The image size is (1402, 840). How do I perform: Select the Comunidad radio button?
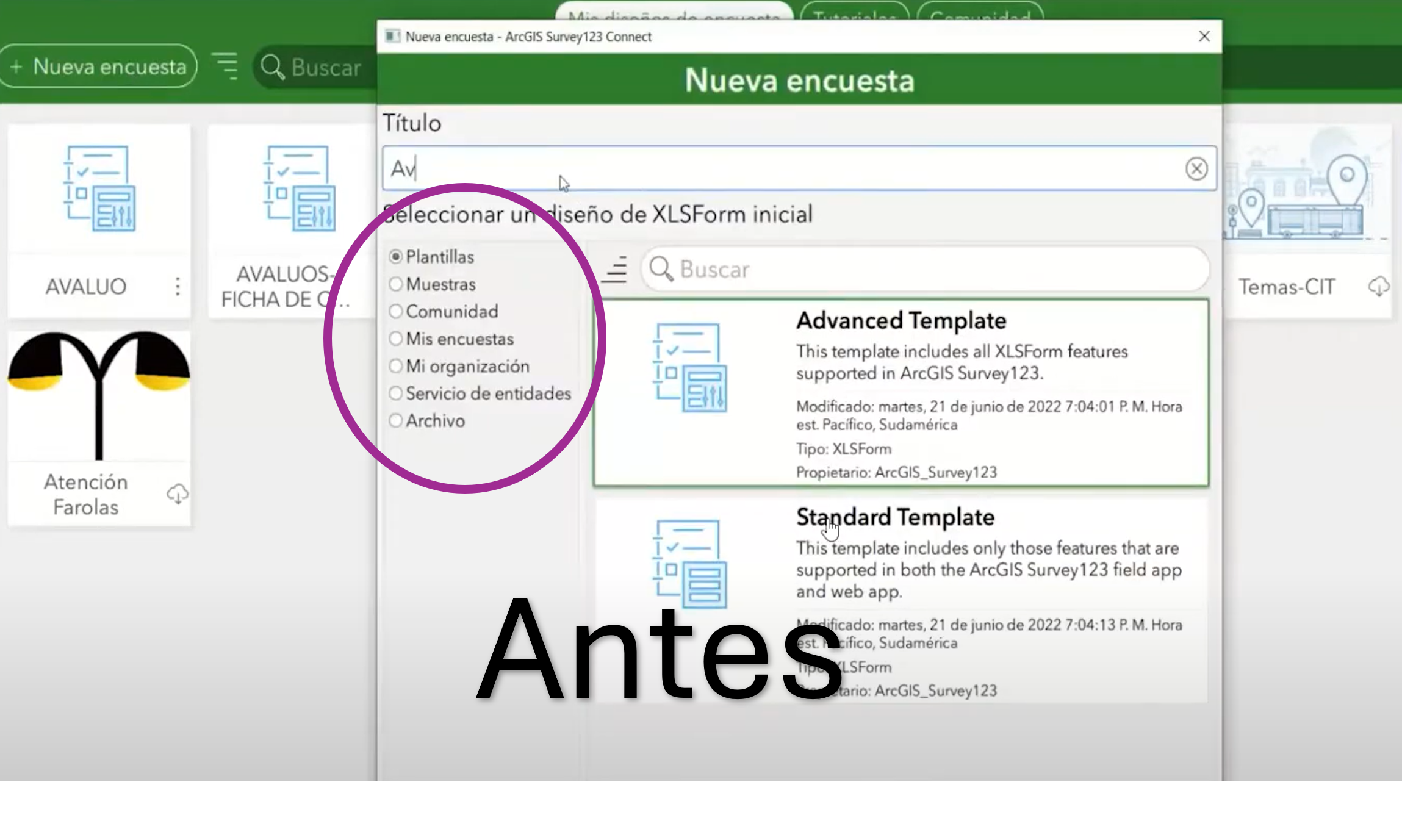pos(396,311)
